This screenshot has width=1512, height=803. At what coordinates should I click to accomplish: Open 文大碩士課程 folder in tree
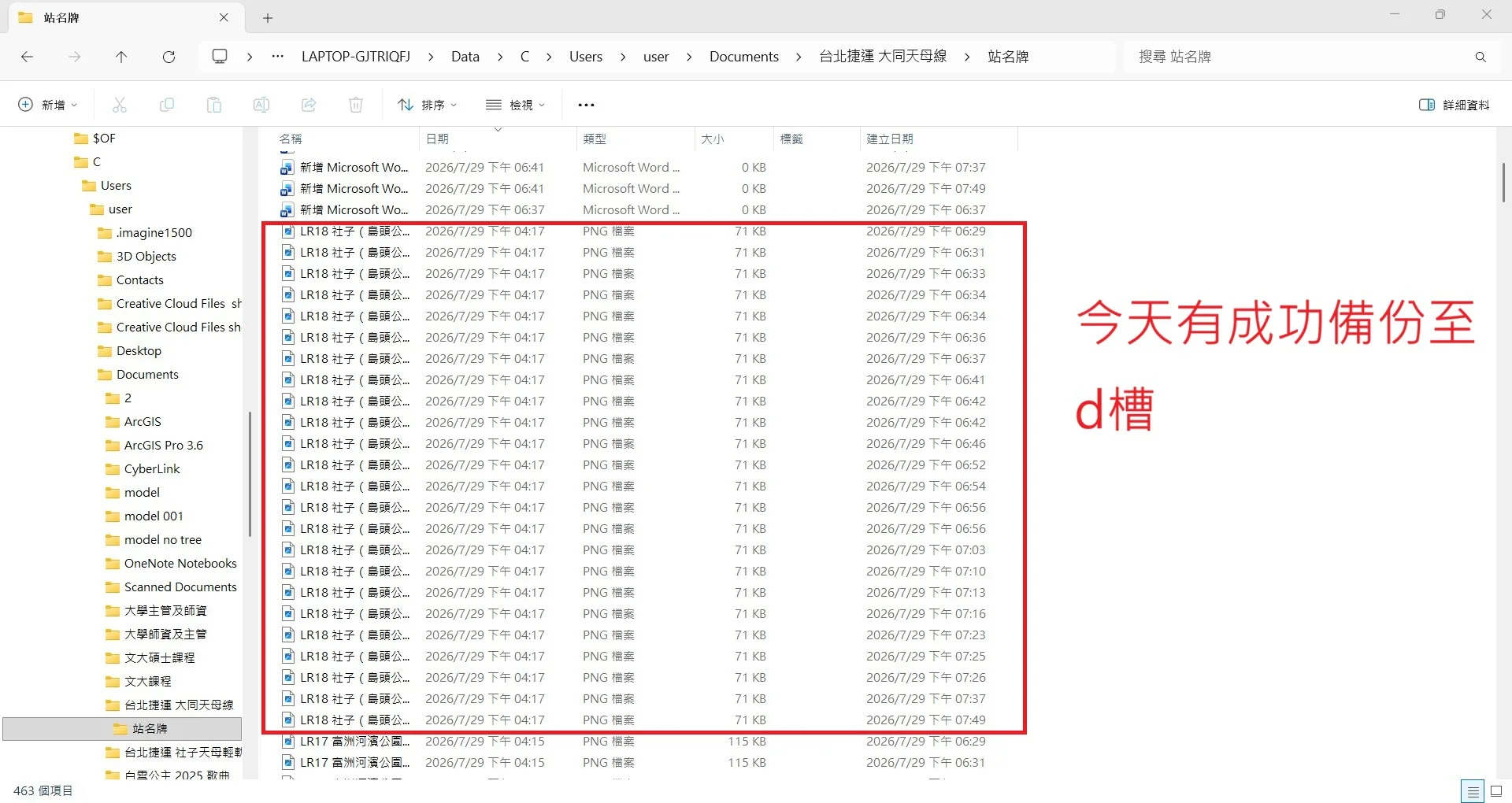[159, 657]
